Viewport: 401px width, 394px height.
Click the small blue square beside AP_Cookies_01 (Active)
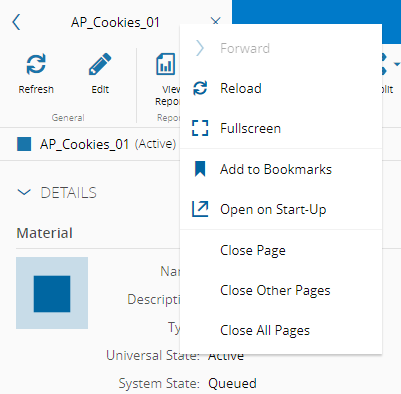[x=24, y=144]
